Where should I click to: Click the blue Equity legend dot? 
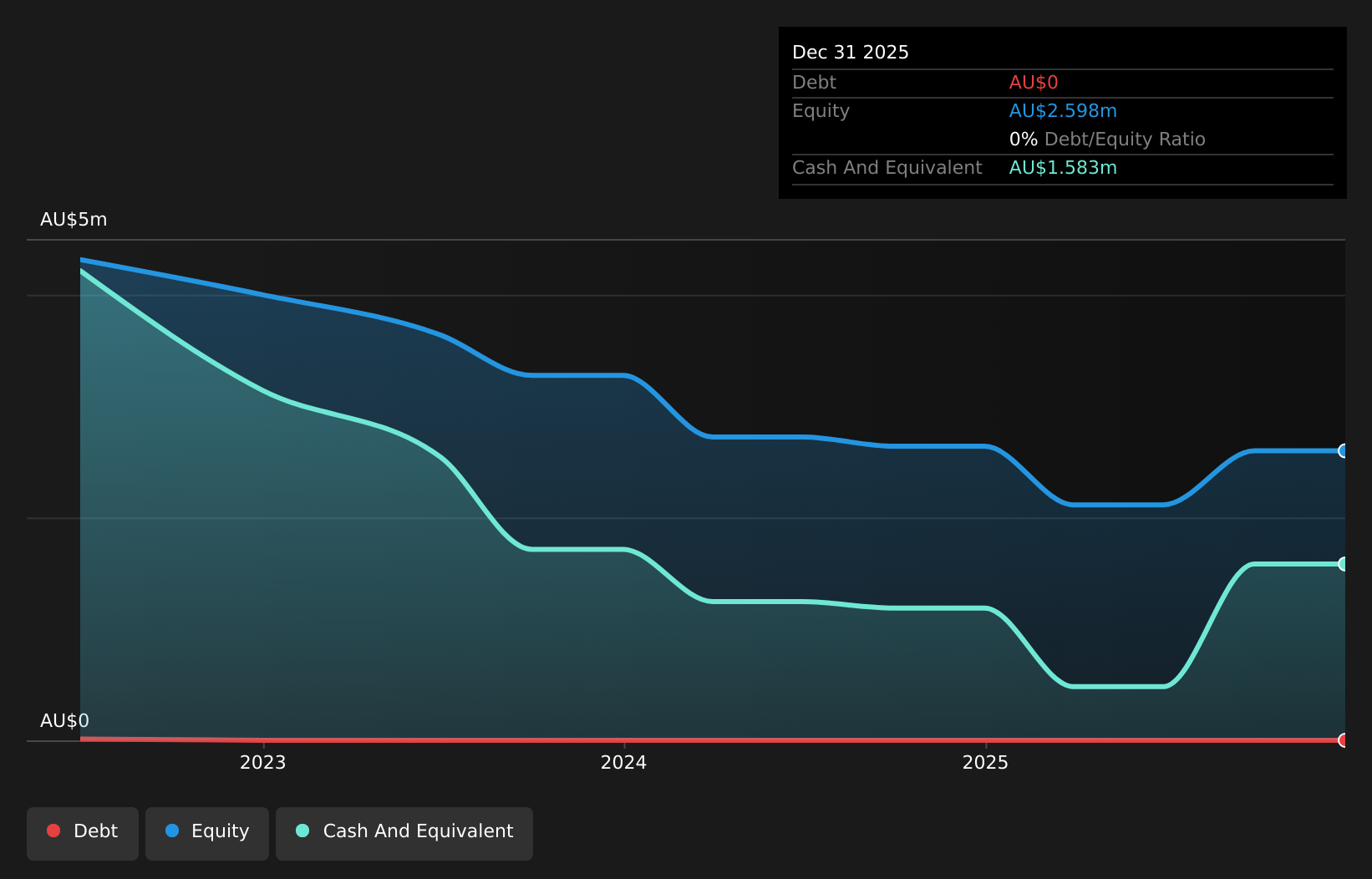172,831
